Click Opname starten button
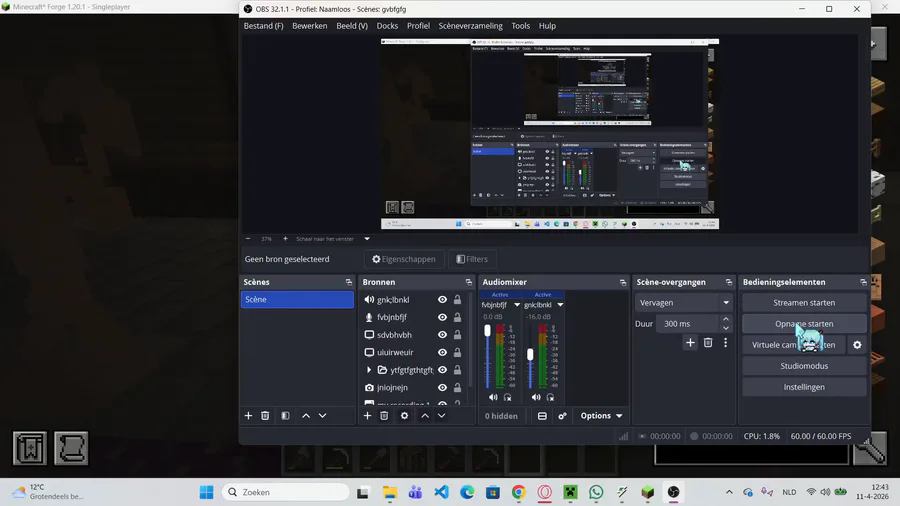 (804, 324)
